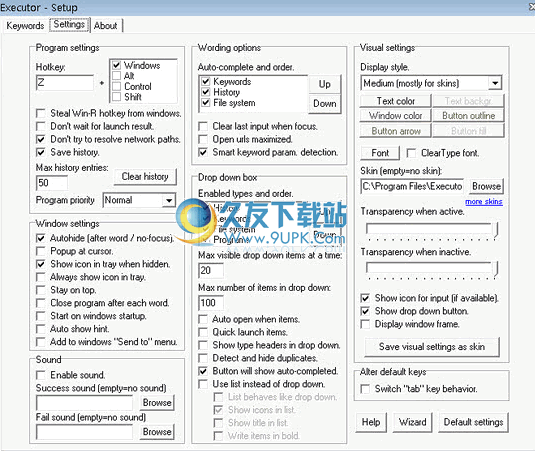Toggle Smart keyword param. detection
This screenshot has height=451, width=535.
(x=203, y=152)
